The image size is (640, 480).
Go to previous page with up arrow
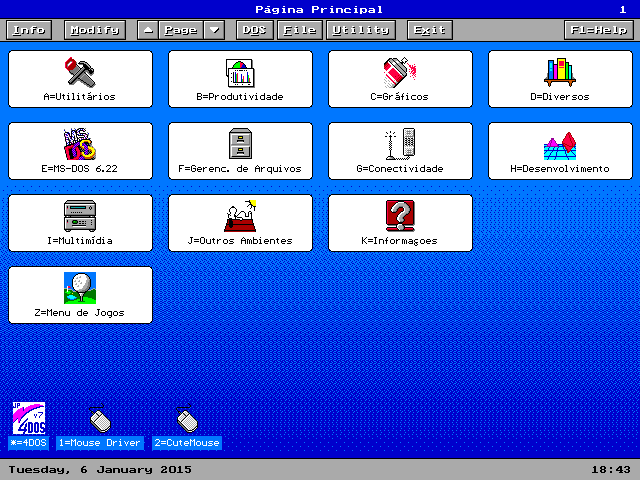click(x=148, y=30)
